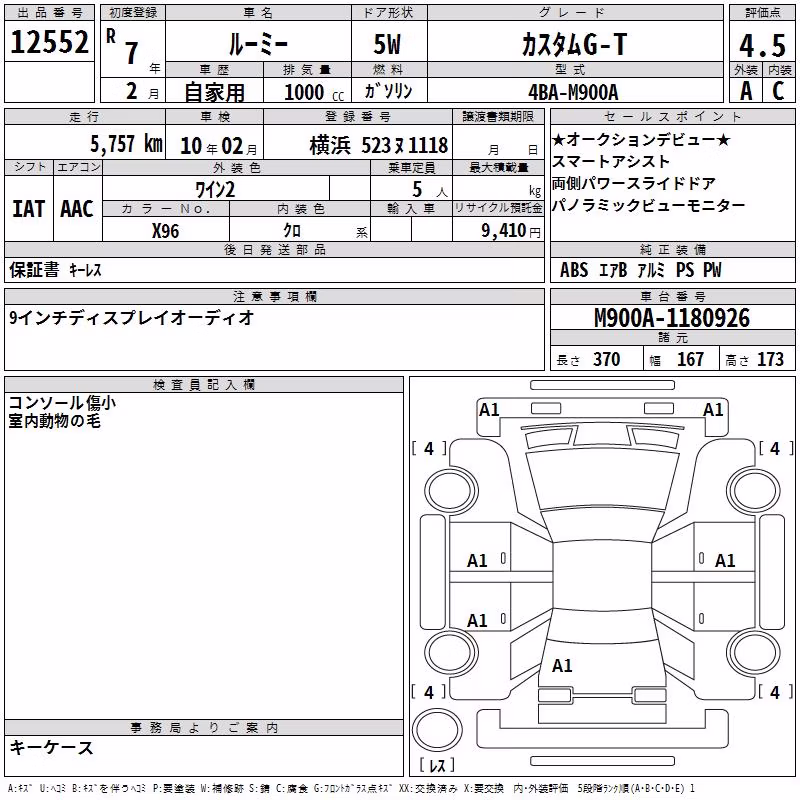Click the width value 167
800x800 pixels.
690,359
